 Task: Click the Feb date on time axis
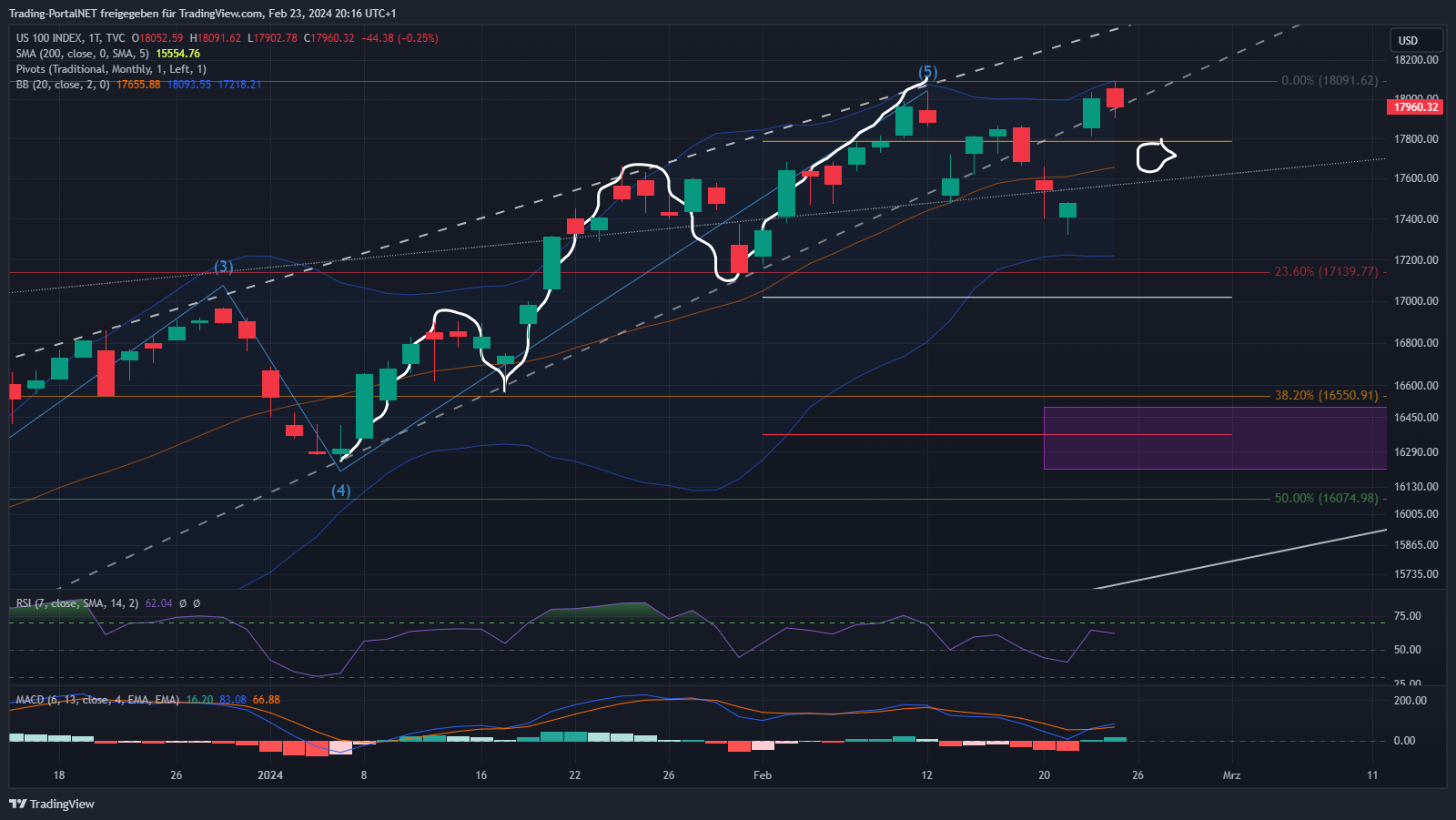(763, 775)
